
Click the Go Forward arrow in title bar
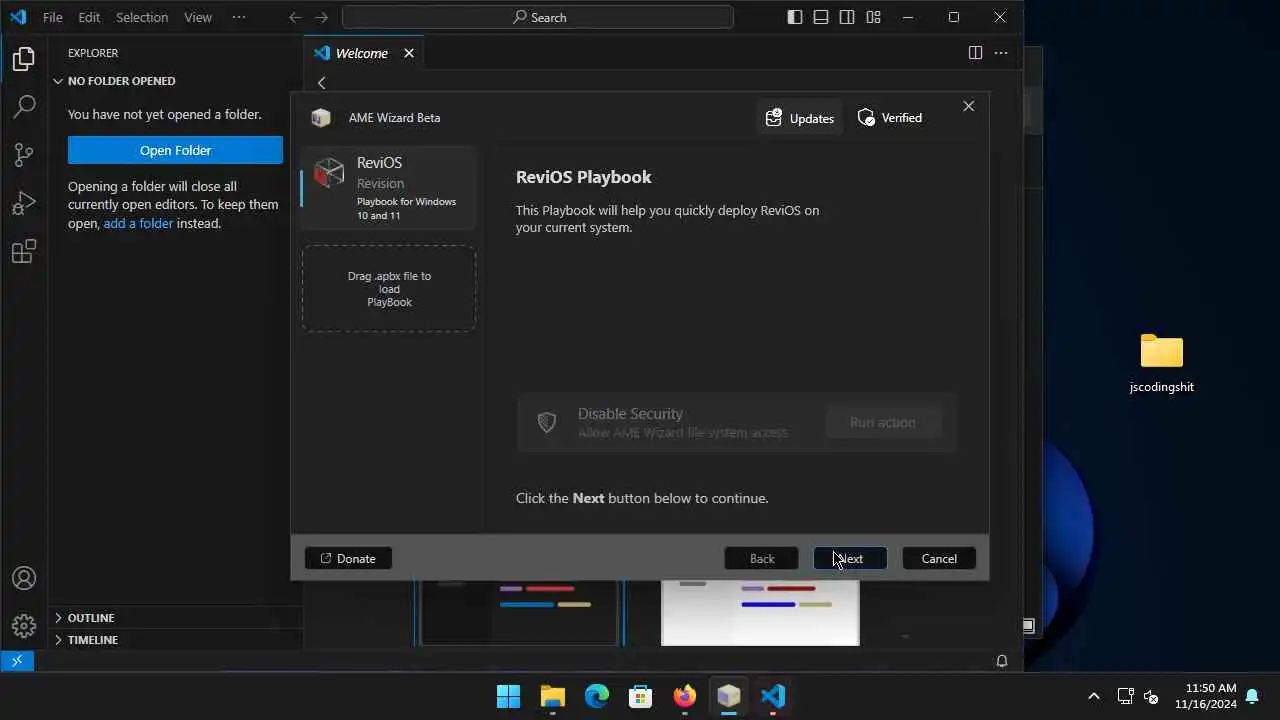point(321,17)
